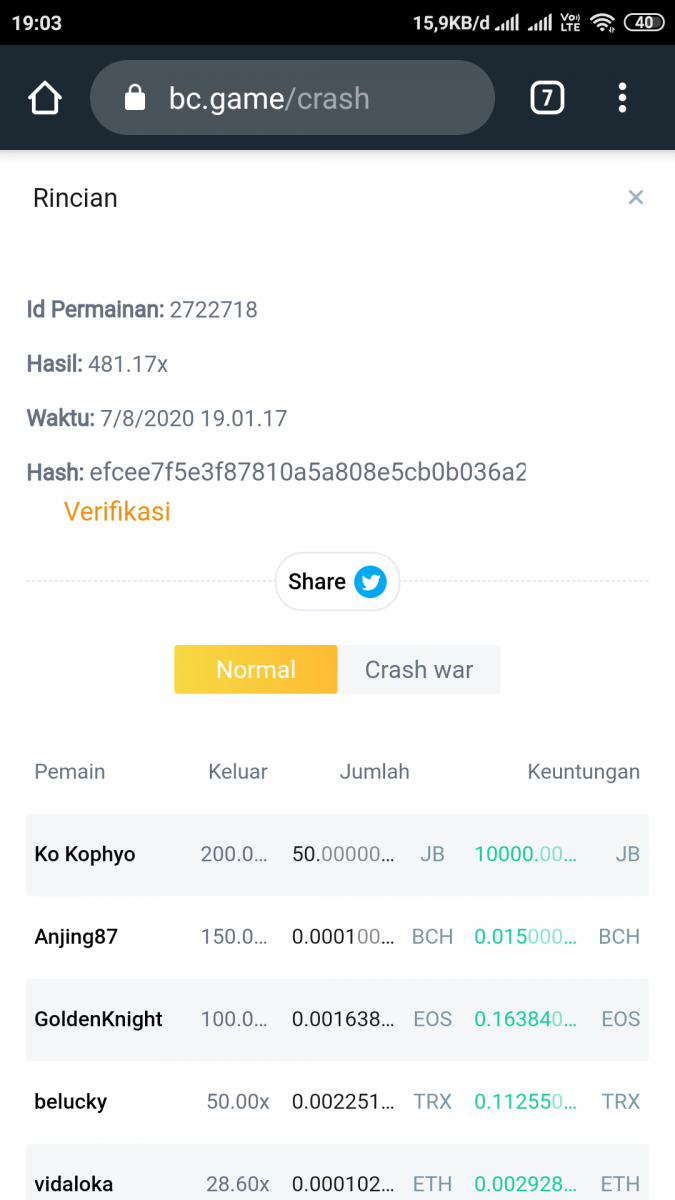The height and width of the screenshot is (1200, 675).
Task: Tap the game hash value text
Action: click(308, 472)
